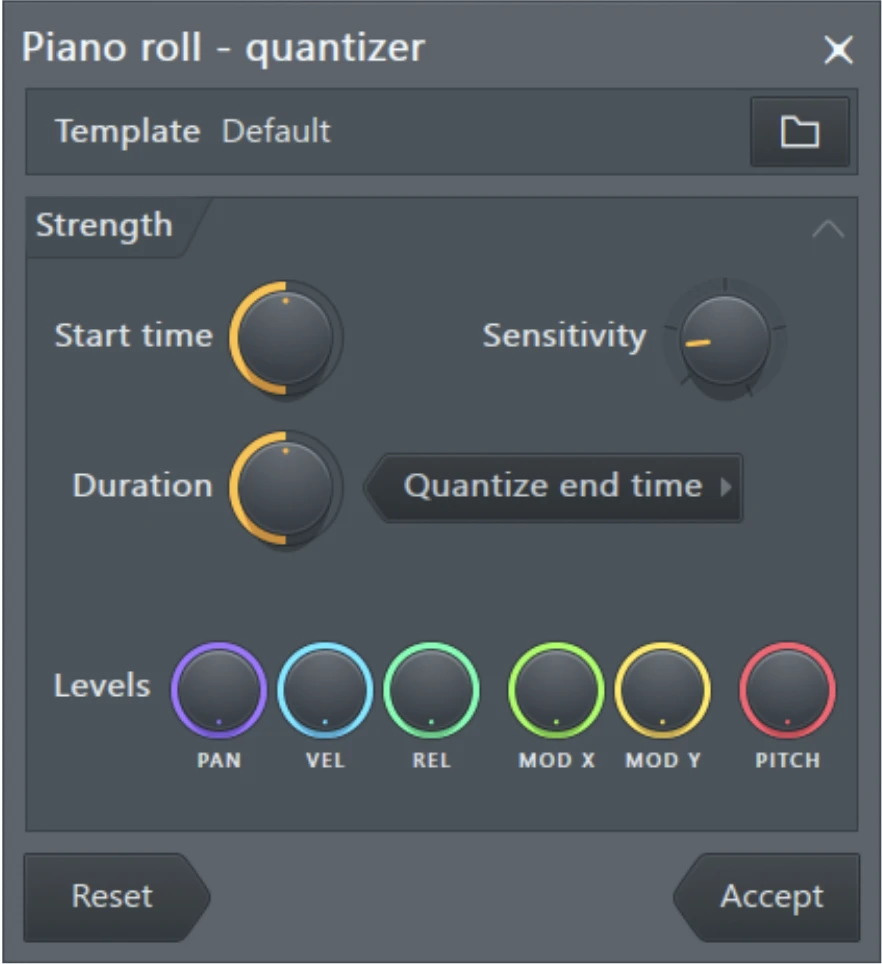Open the template folder browser

[799, 132]
